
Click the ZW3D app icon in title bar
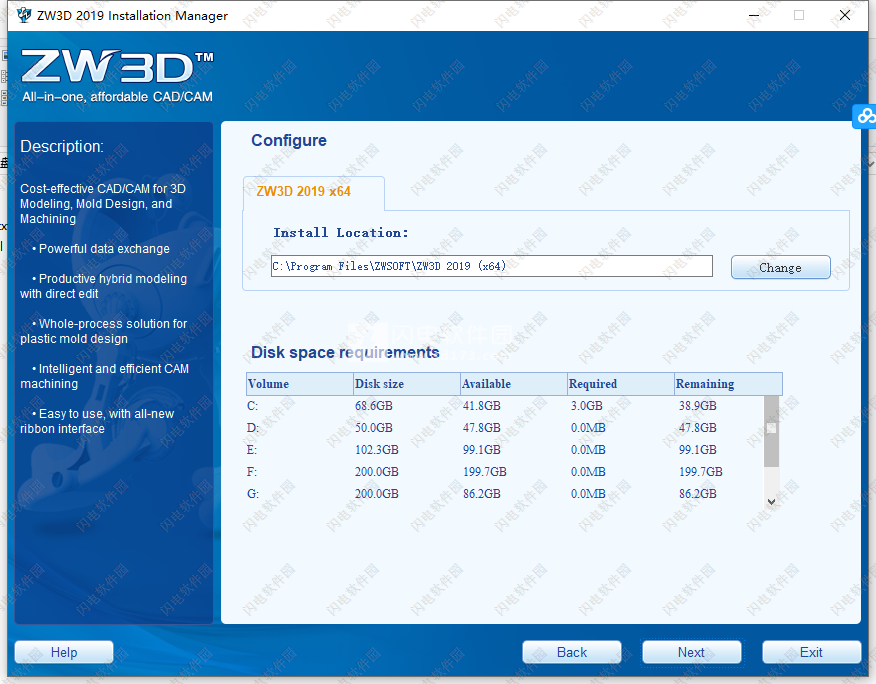[23, 15]
